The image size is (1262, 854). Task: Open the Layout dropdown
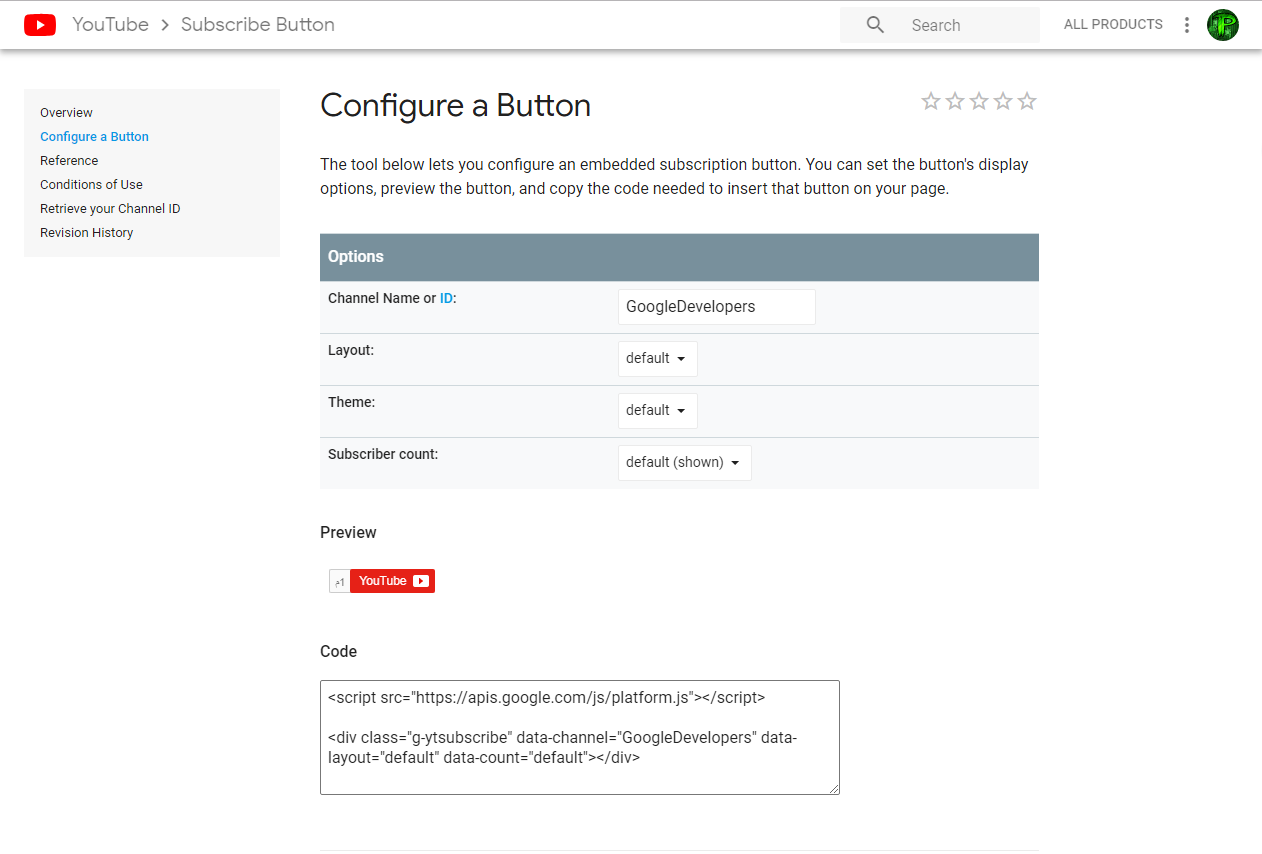[657, 359]
